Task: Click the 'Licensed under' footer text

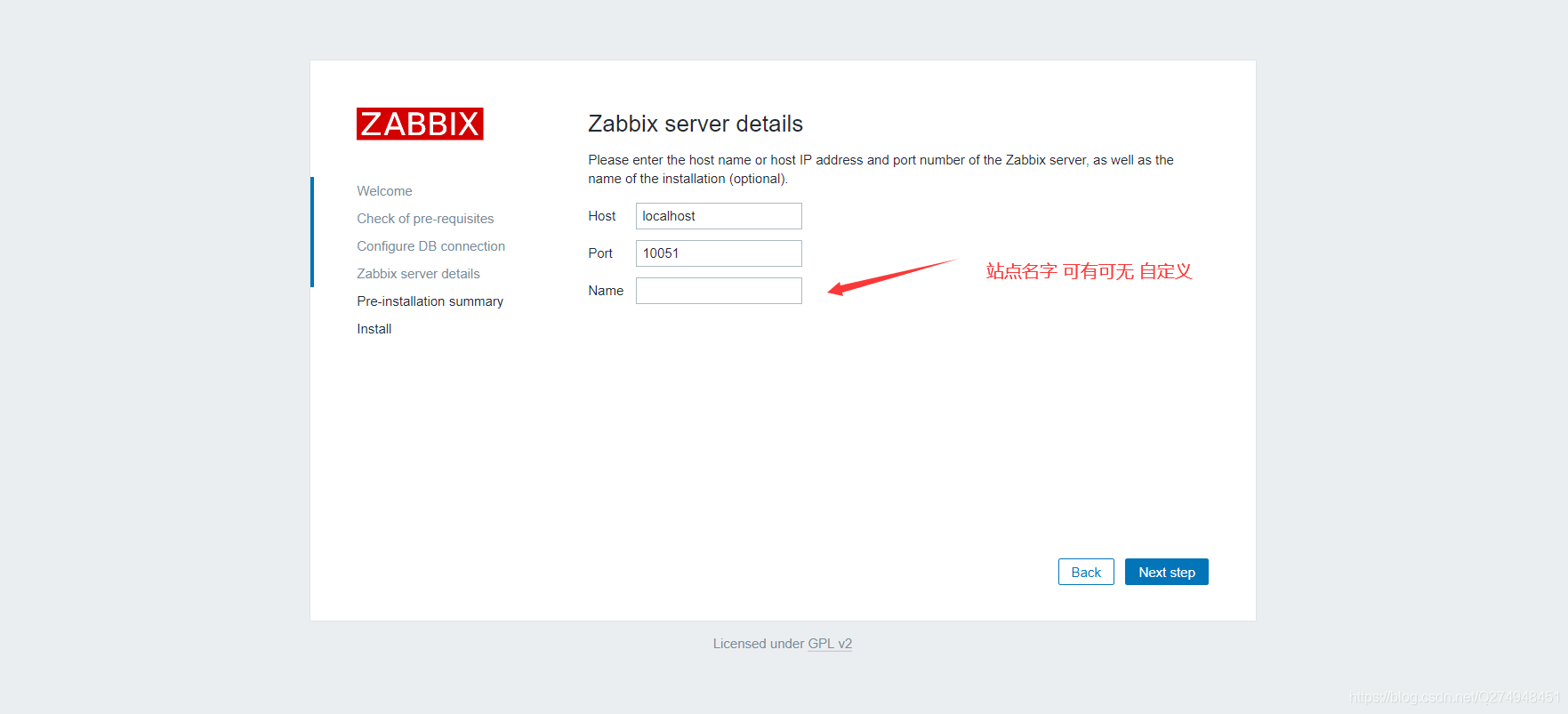Action: (759, 644)
